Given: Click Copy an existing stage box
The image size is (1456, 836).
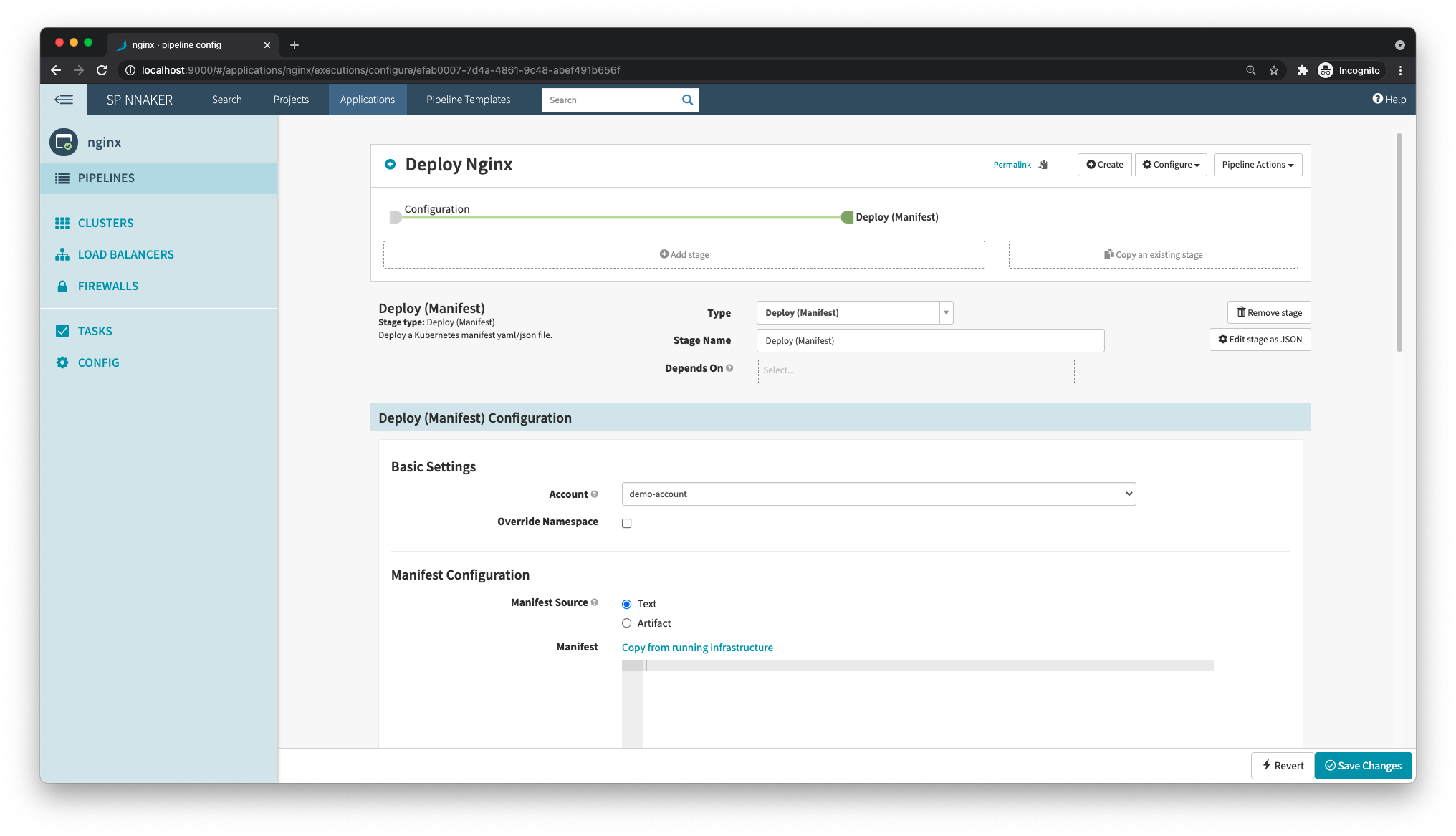Looking at the screenshot, I should click(x=1154, y=255).
